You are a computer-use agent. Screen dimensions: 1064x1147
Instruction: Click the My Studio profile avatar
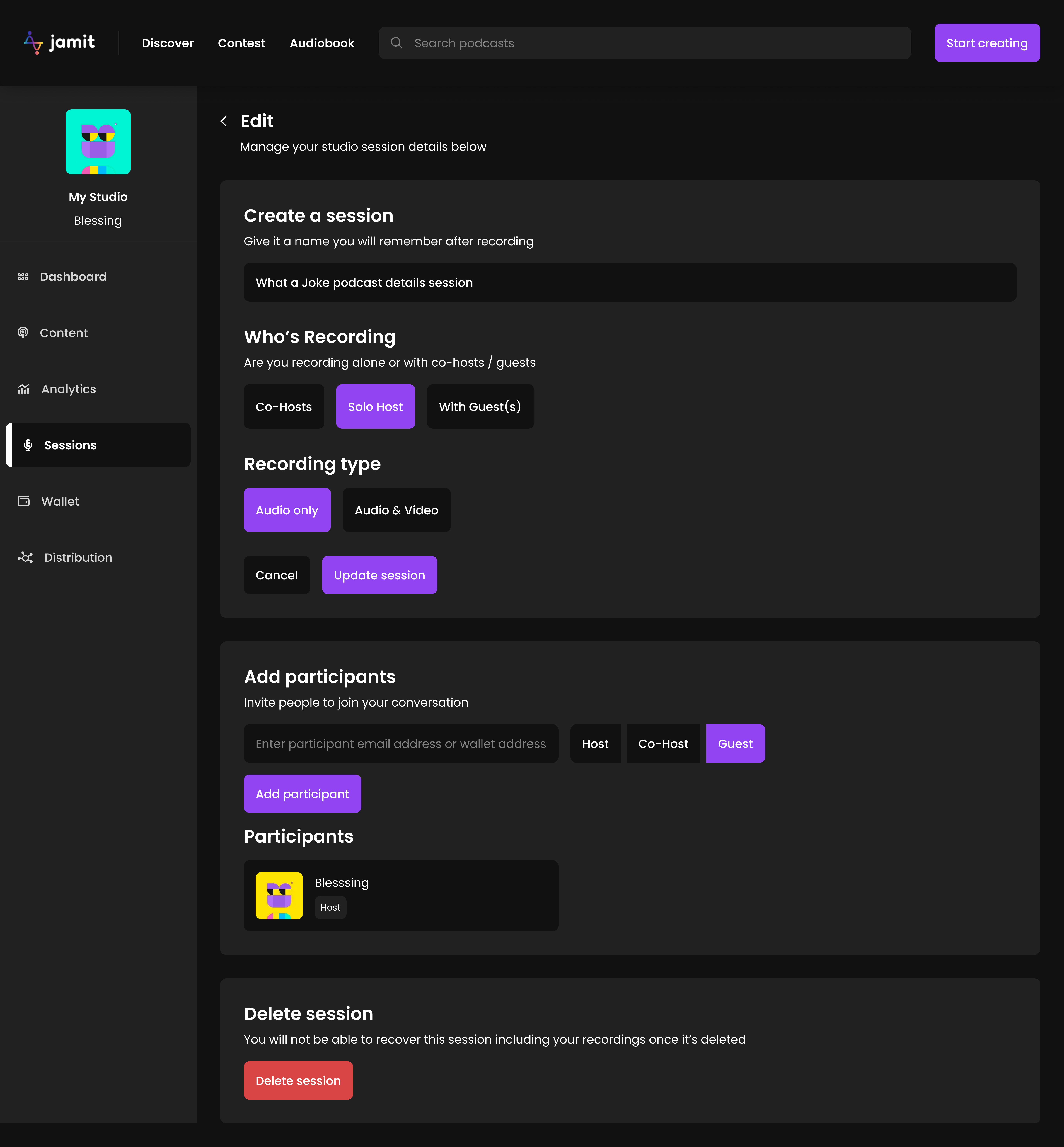pyautogui.click(x=98, y=142)
